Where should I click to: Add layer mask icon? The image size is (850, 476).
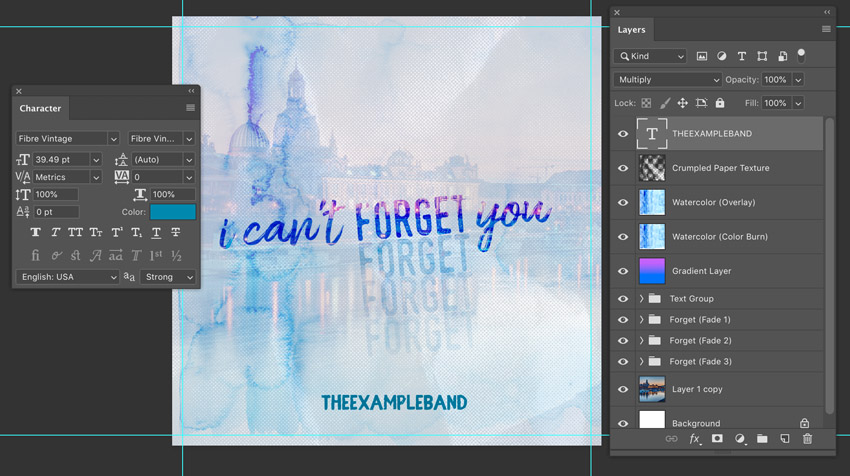pyautogui.click(x=717, y=438)
